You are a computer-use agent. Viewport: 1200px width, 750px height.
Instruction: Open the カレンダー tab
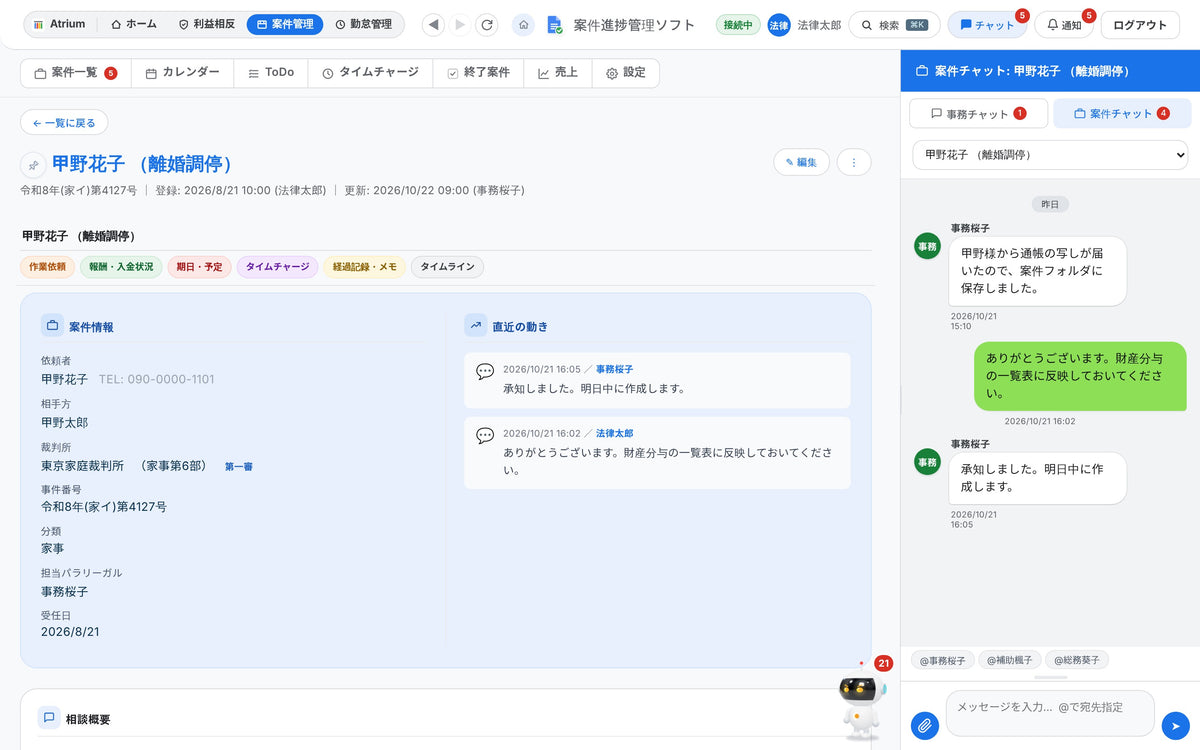coord(182,73)
